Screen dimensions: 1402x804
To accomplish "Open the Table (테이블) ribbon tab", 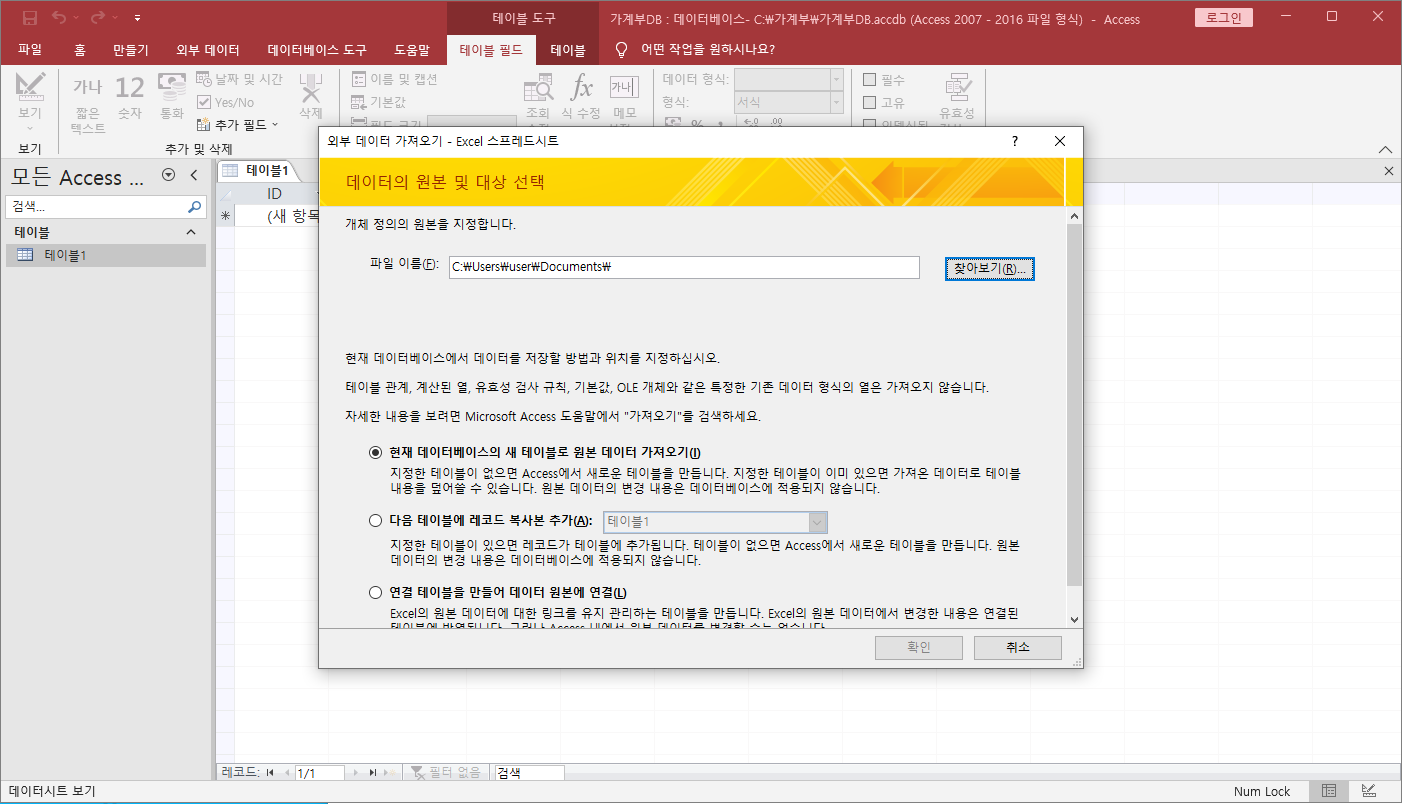I will [567, 49].
